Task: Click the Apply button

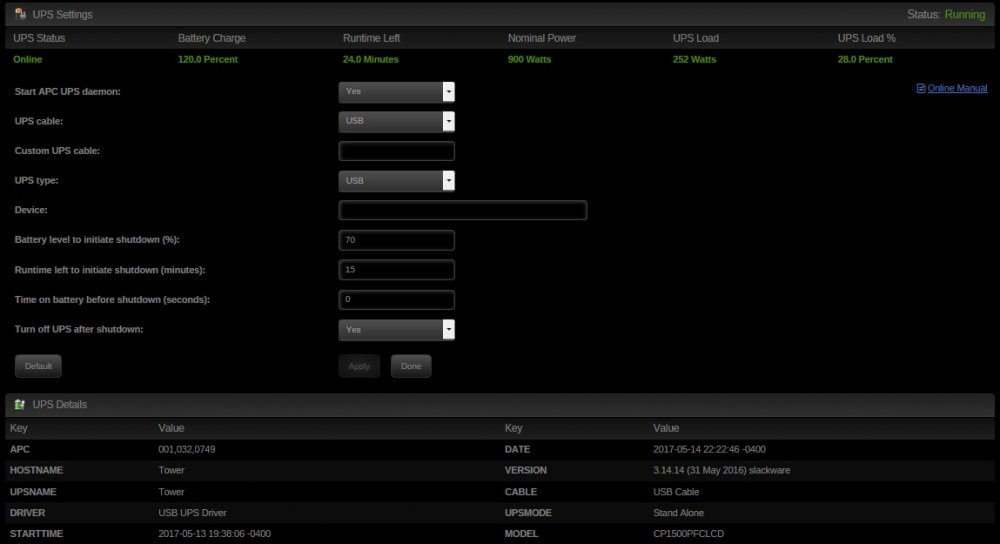Action: [x=359, y=366]
